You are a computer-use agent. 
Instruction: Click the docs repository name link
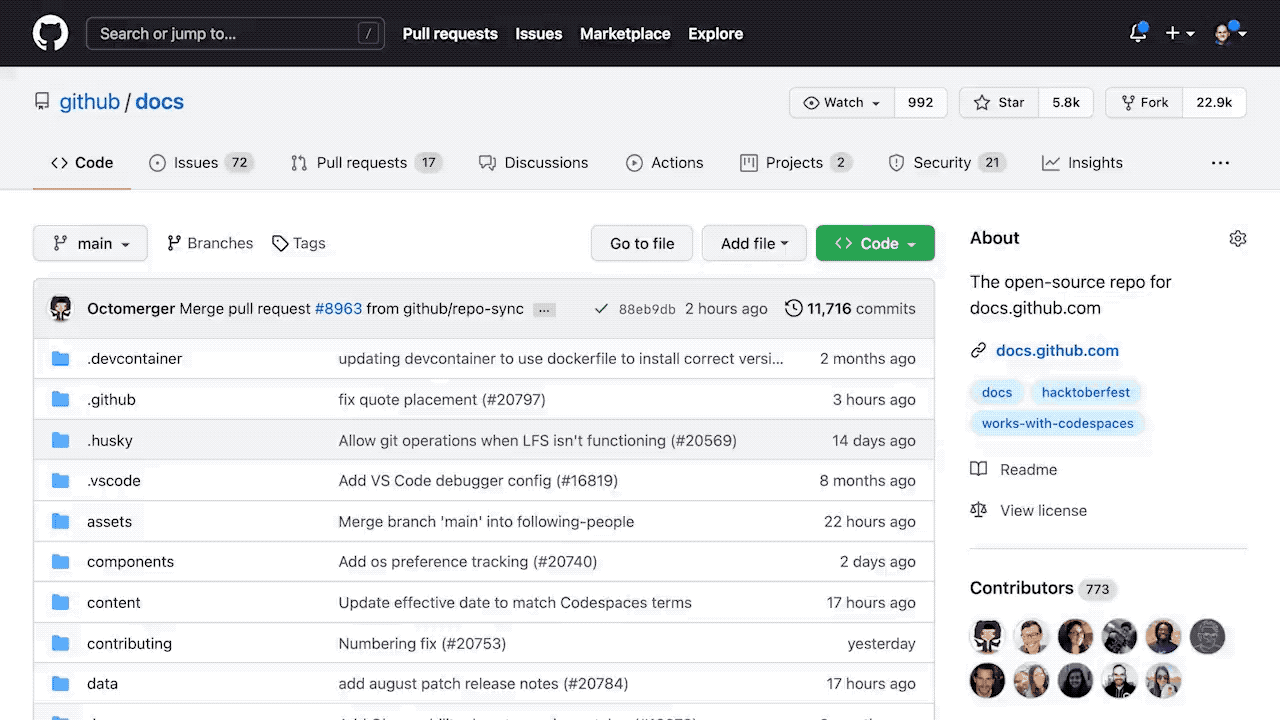tap(159, 102)
